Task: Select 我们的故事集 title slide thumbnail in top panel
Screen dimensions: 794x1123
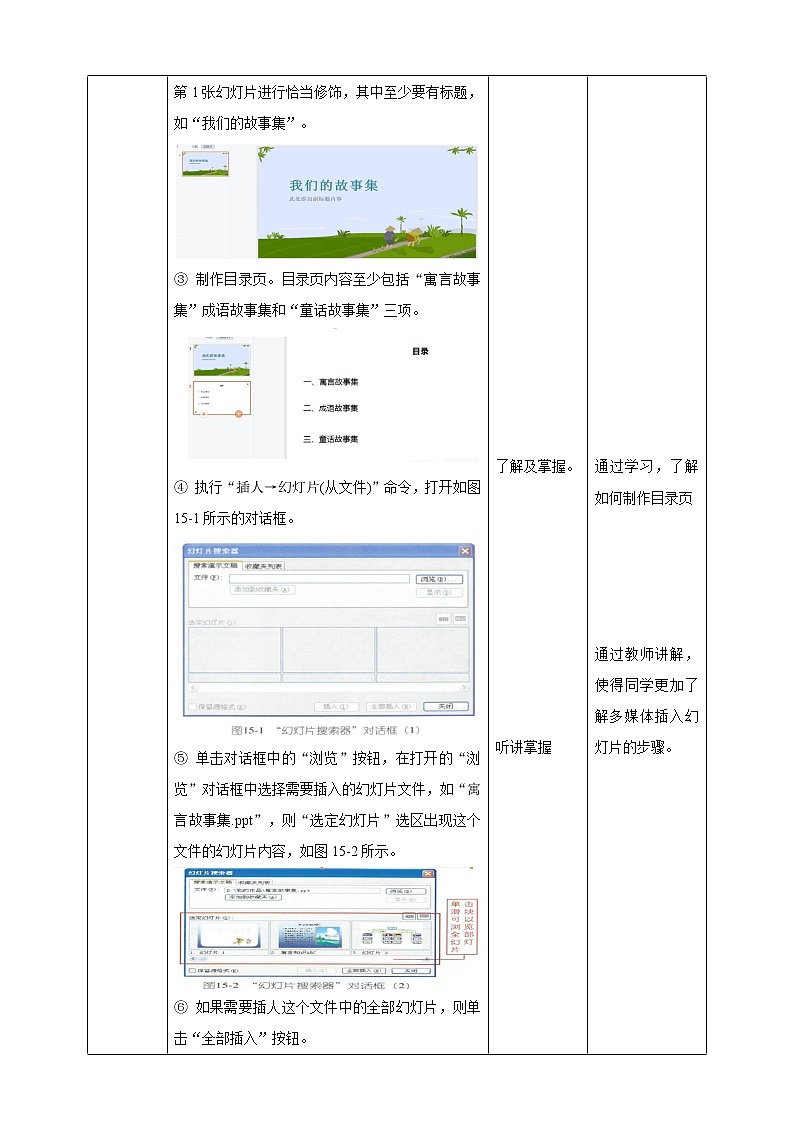Action: coord(204,163)
